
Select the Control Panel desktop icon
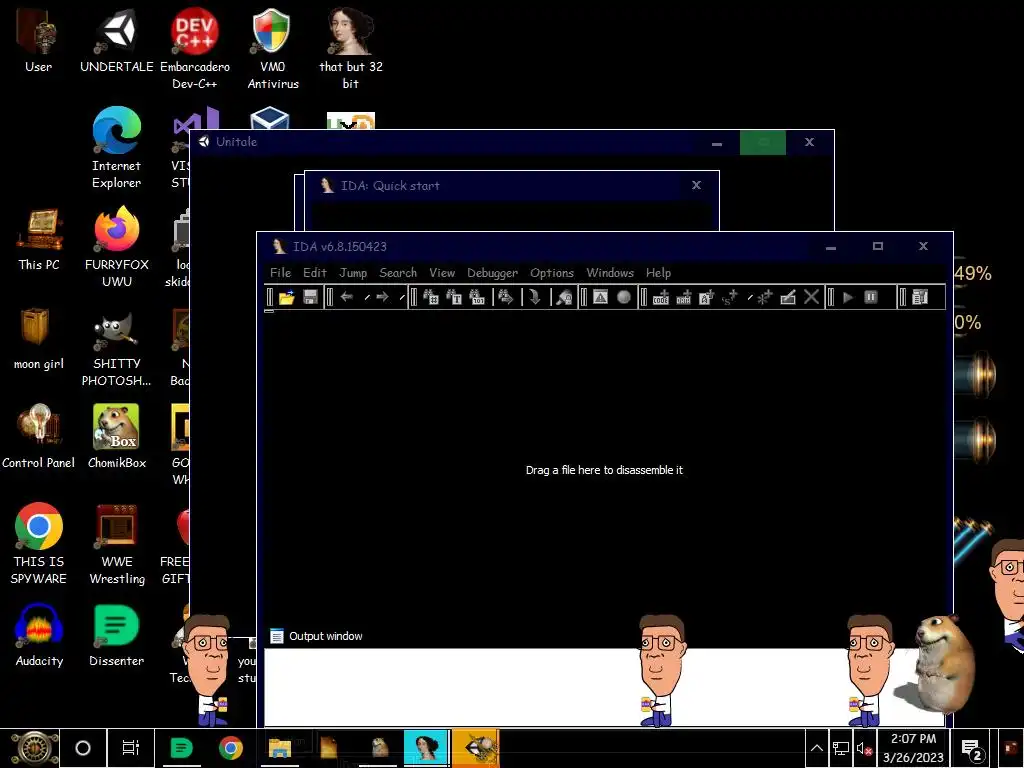pyautogui.click(x=39, y=437)
